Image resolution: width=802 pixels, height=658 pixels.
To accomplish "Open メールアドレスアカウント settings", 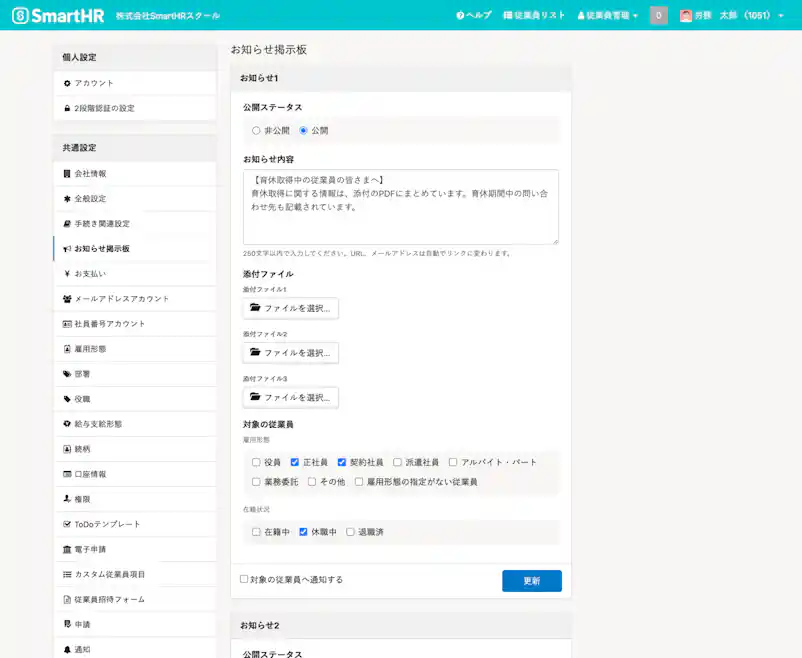I will 122,298.
